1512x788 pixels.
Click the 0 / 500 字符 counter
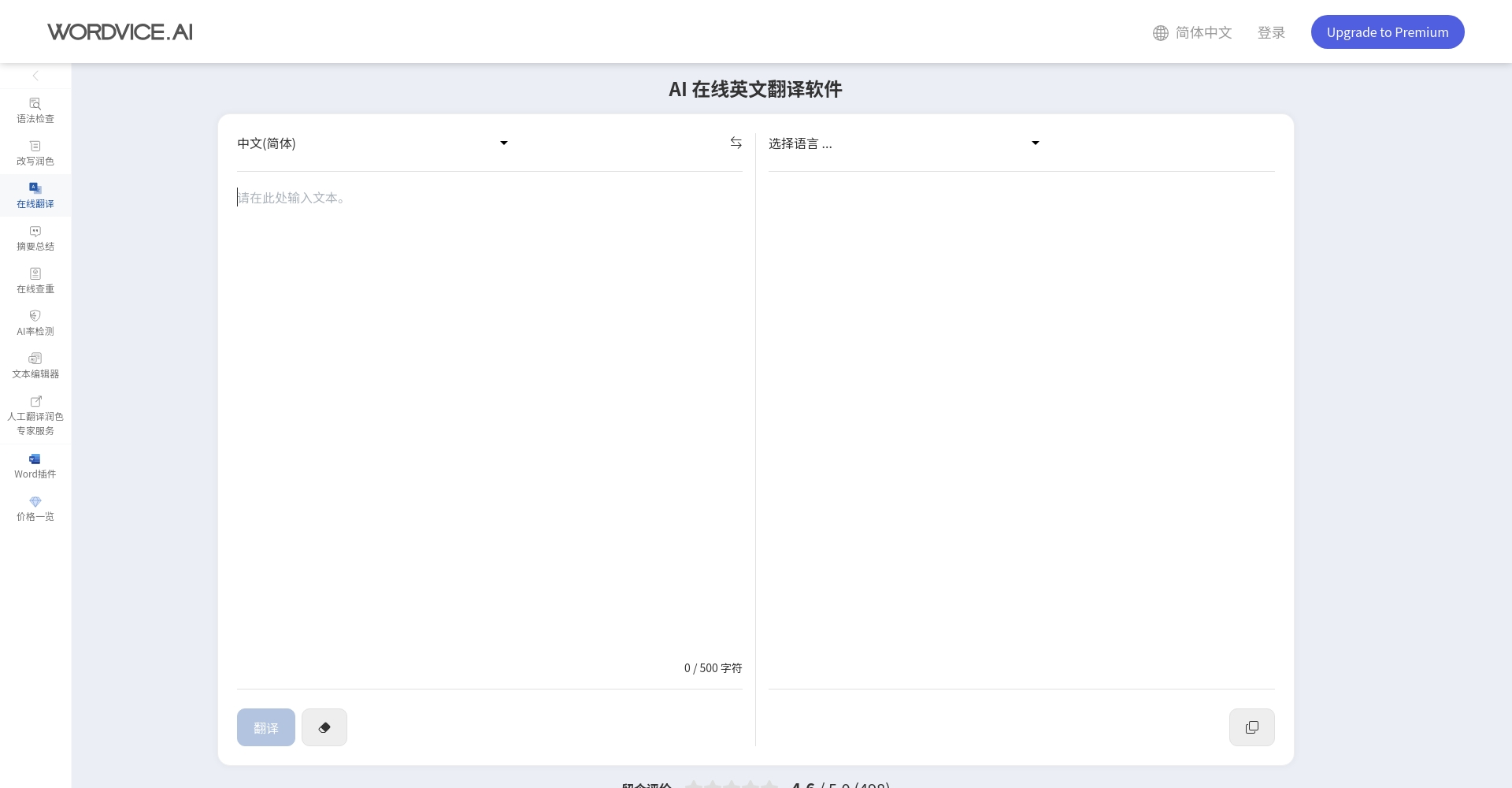[713, 668]
